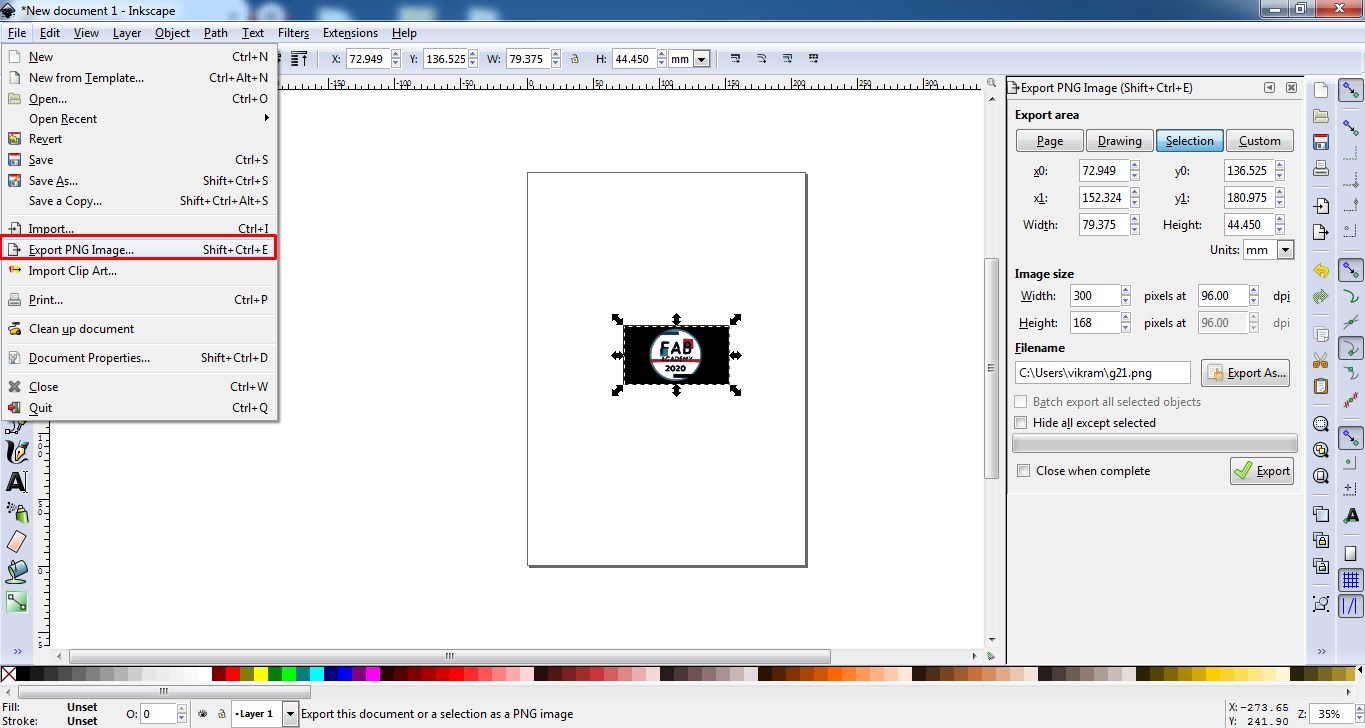Click the Print icon in the commands bar
The height and width of the screenshot is (728, 1365).
tap(1321, 167)
